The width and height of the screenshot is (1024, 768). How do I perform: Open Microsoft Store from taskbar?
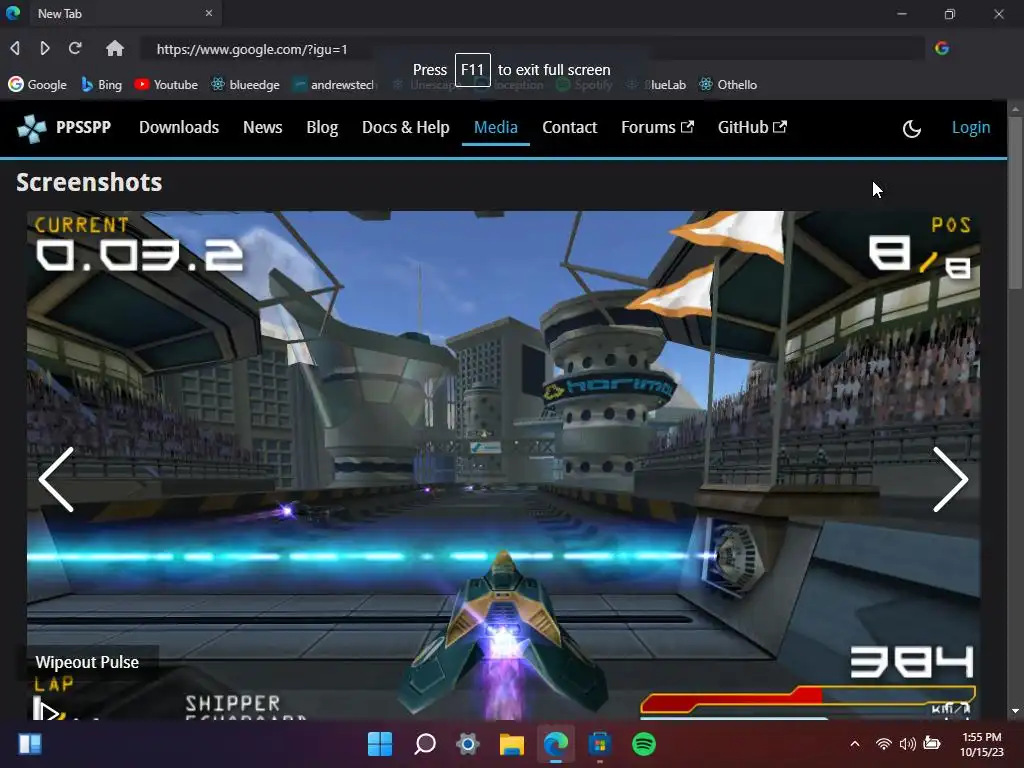coord(600,744)
